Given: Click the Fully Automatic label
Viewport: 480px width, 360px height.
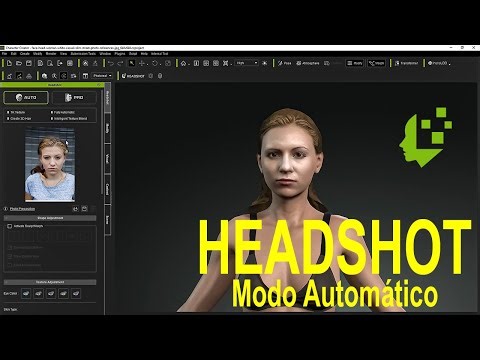Looking at the screenshot, I should tap(64, 112).
